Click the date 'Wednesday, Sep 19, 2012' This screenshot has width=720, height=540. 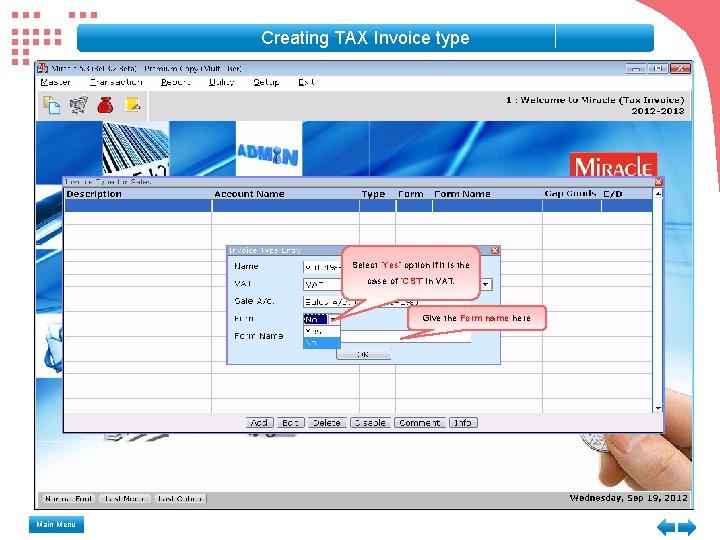[x=629, y=498]
